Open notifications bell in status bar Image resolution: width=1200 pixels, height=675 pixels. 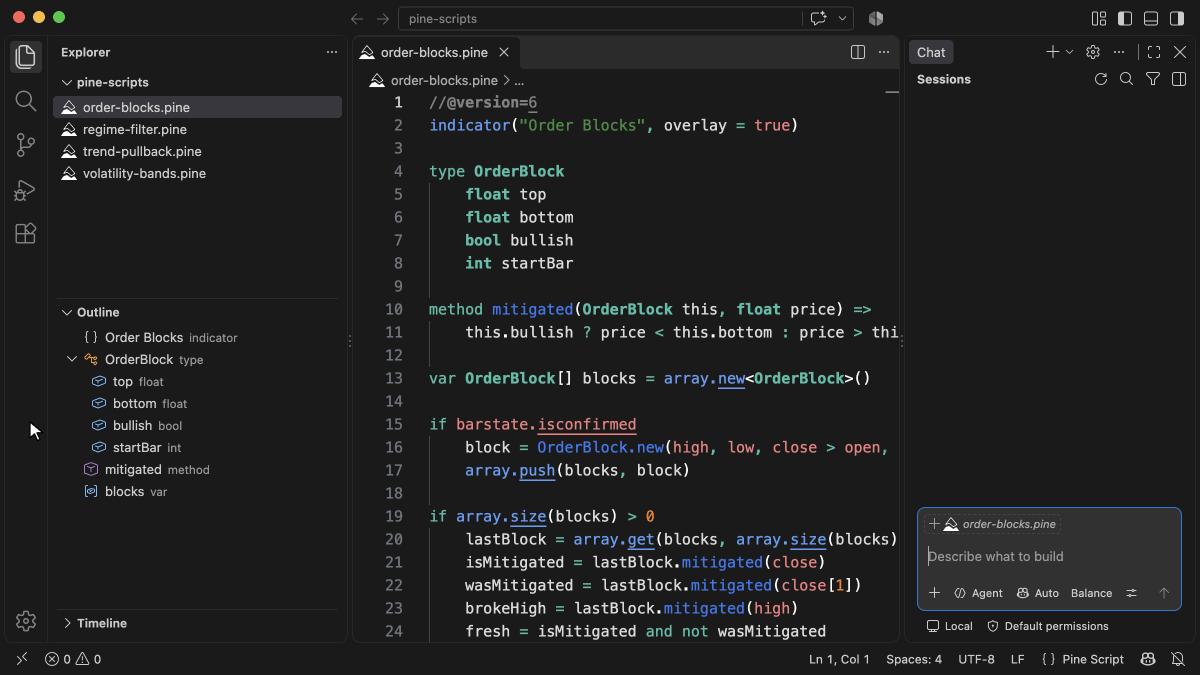(1178, 659)
